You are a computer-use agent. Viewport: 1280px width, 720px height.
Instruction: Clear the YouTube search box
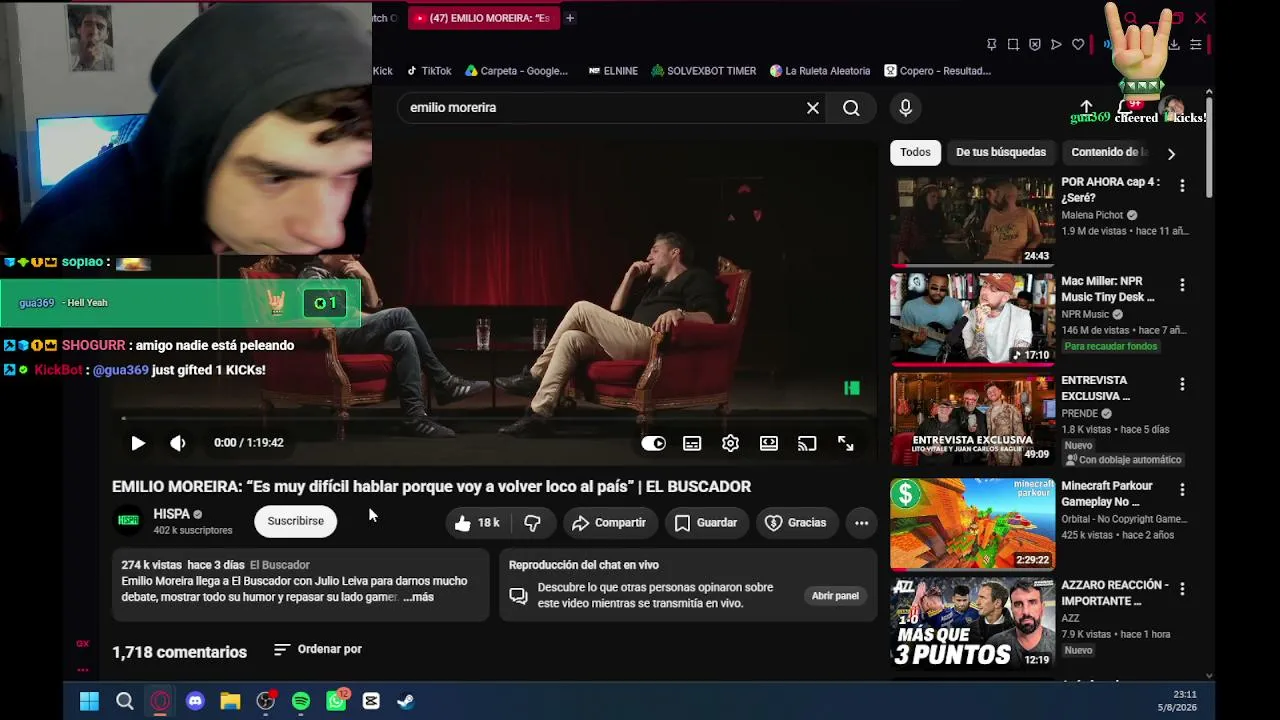(813, 108)
